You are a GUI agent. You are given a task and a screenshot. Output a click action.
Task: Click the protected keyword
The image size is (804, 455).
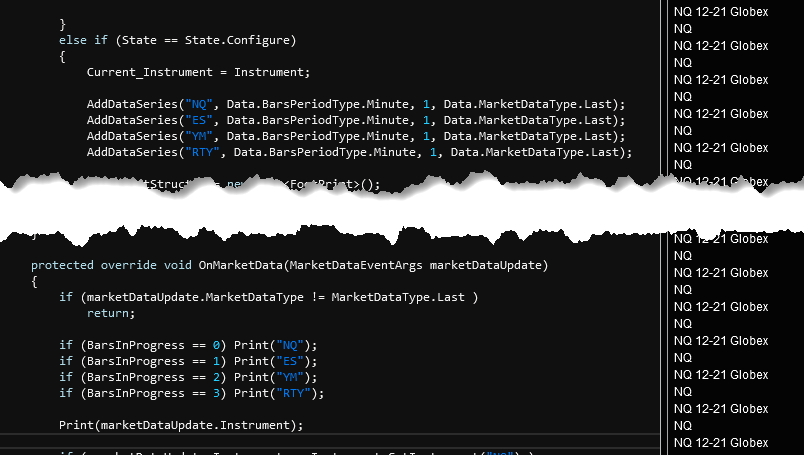[62, 265]
